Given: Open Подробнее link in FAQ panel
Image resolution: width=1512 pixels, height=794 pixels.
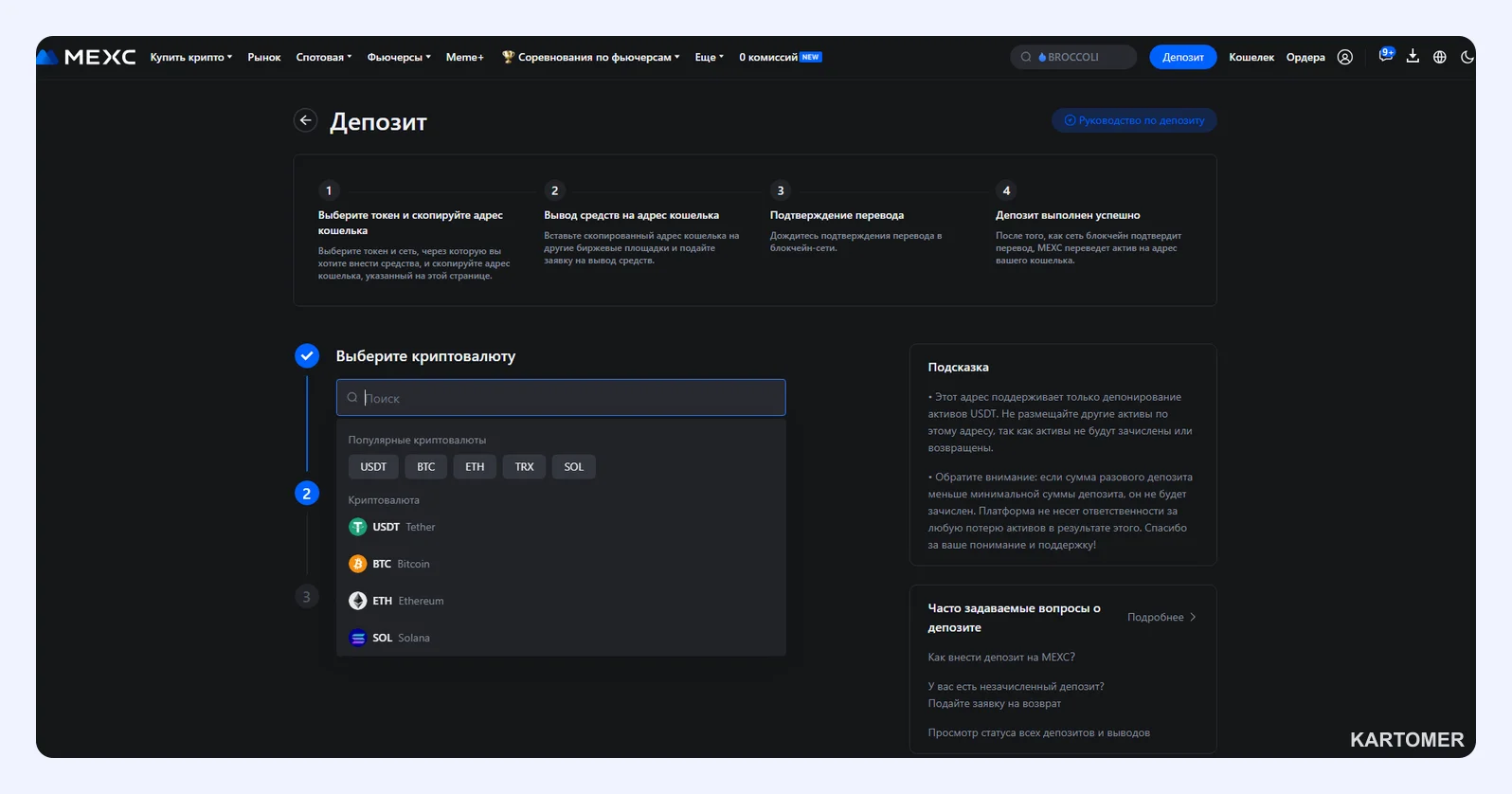Looking at the screenshot, I should point(1161,617).
